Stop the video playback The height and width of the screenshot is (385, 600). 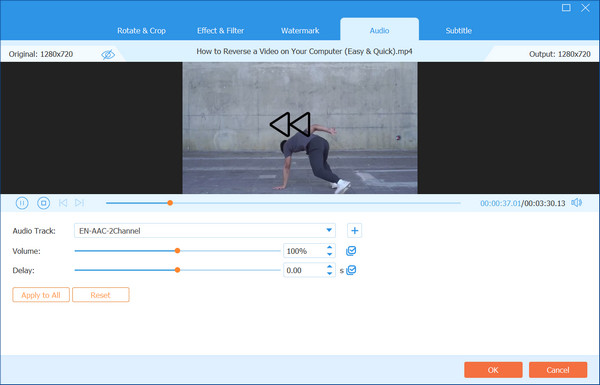click(x=44, y=203)
